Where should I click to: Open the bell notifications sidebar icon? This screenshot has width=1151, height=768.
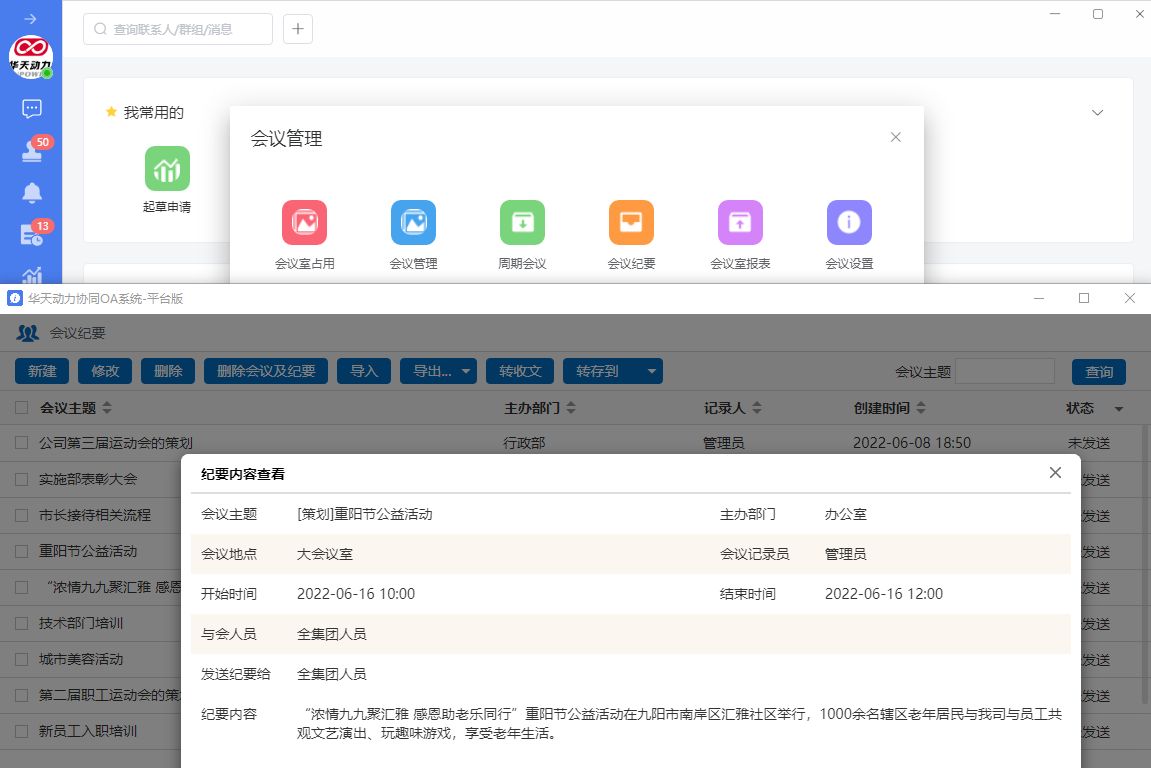coord(32,192)
